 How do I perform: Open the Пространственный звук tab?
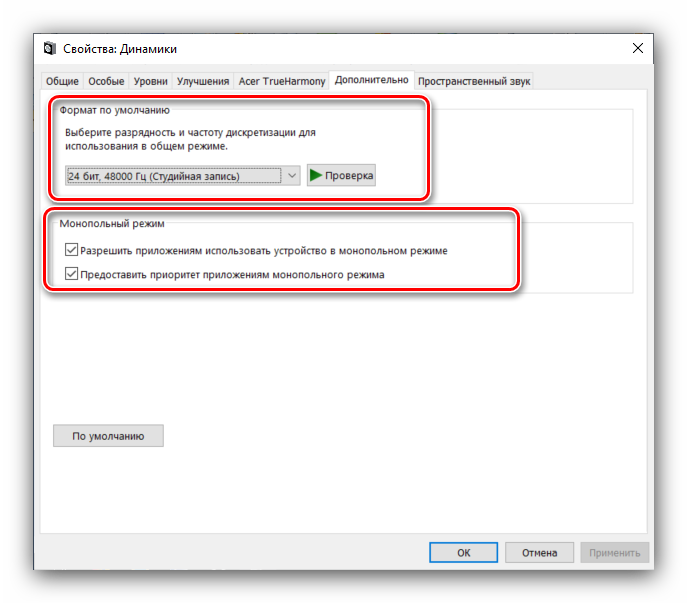click(x=474, y=82)
